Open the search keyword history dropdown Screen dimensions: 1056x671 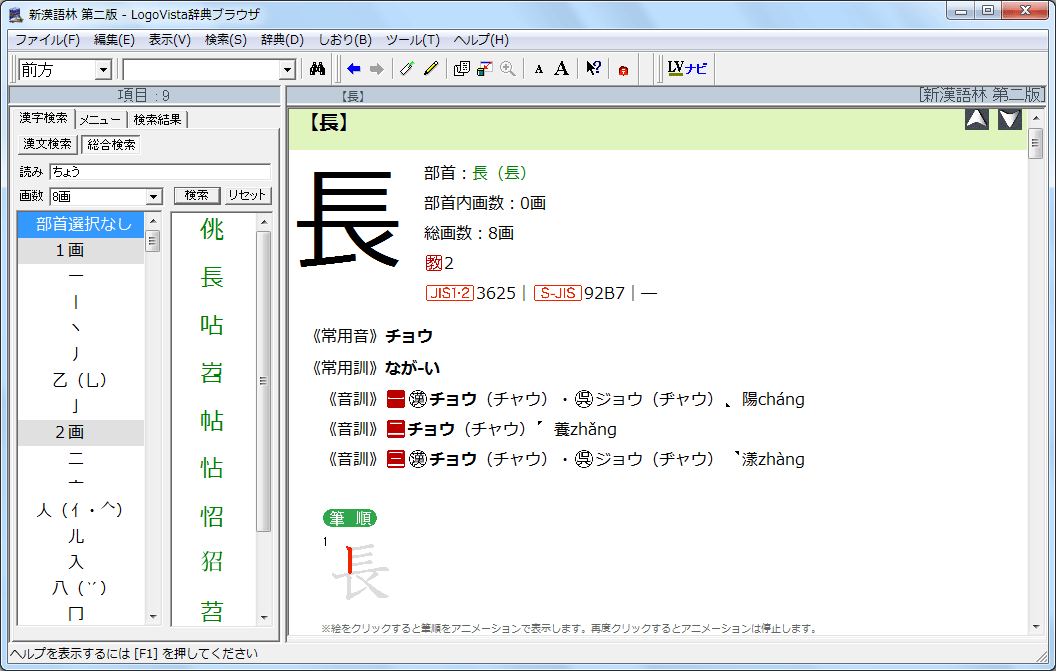coord(287,69)
